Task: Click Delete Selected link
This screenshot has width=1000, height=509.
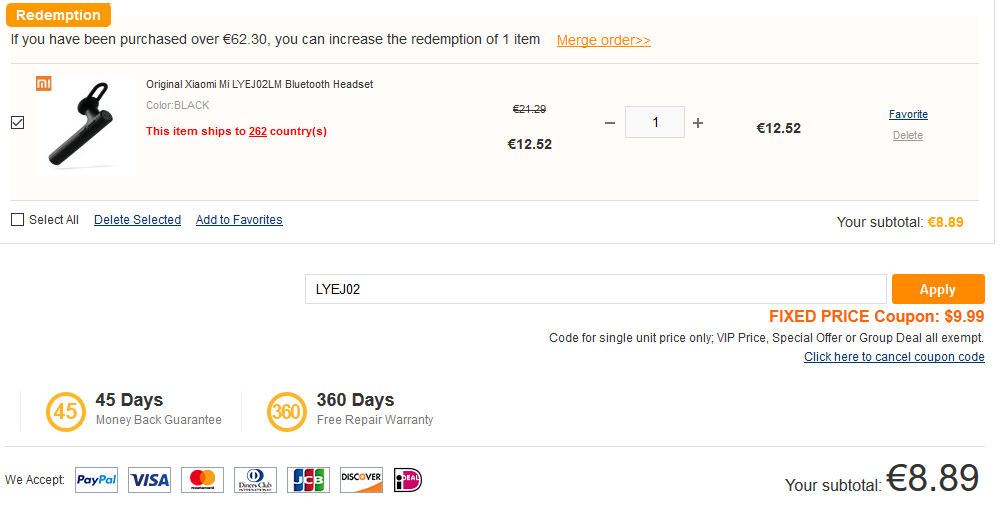Action: click(x=137, y=220)
